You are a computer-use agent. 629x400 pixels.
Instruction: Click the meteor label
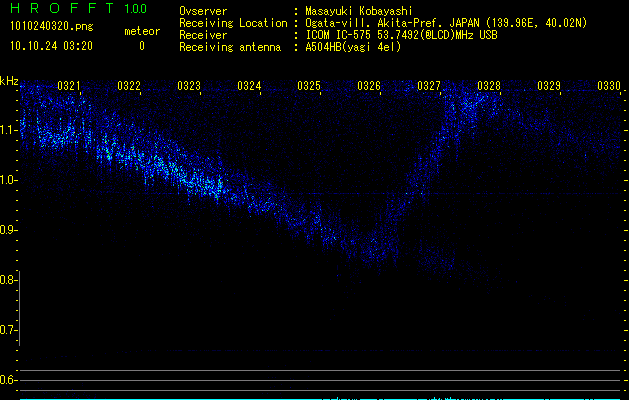pyautogui.click(x=142, y=31)
